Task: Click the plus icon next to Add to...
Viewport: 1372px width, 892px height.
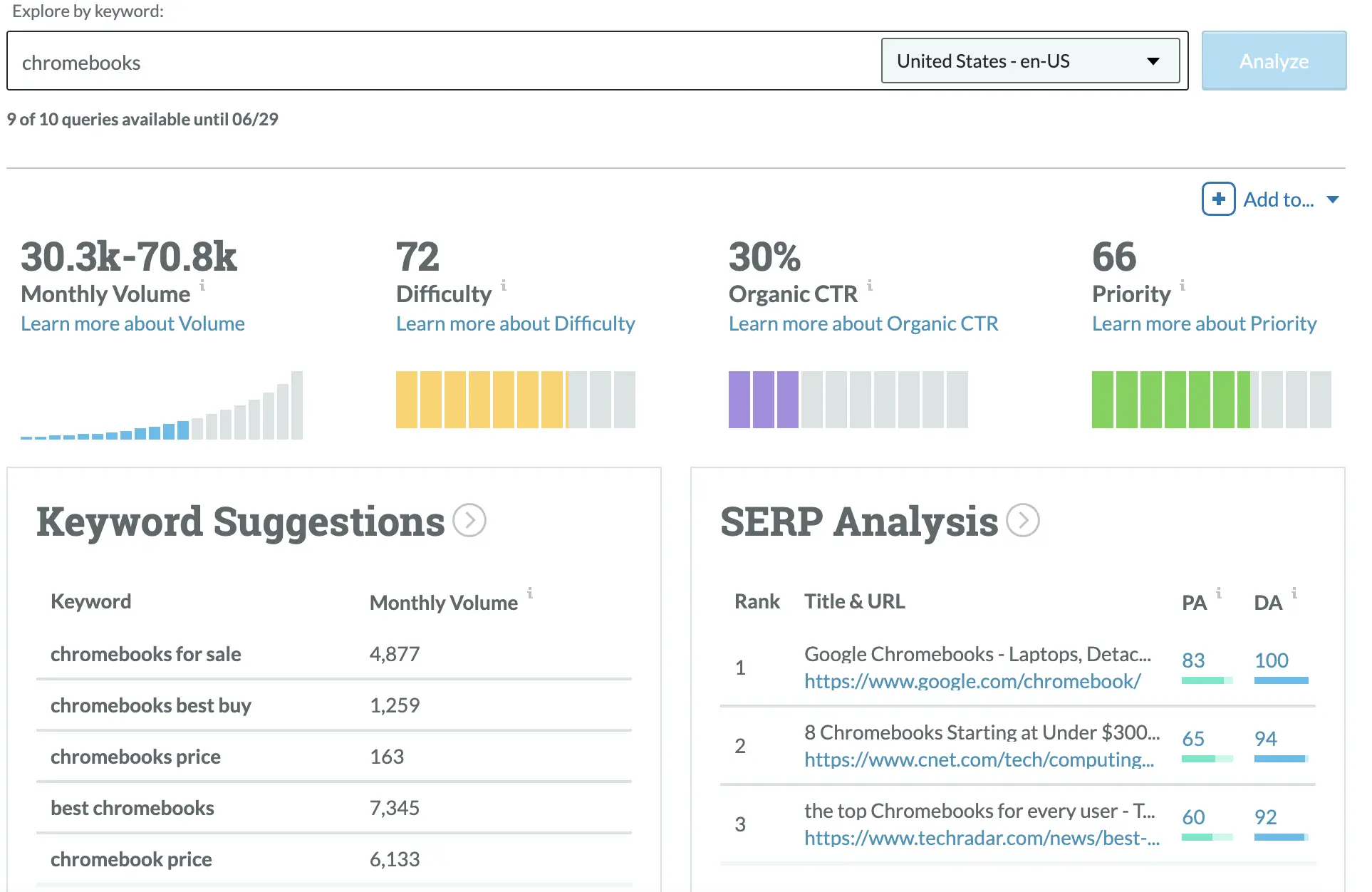Action: (x=1218, y=199)
